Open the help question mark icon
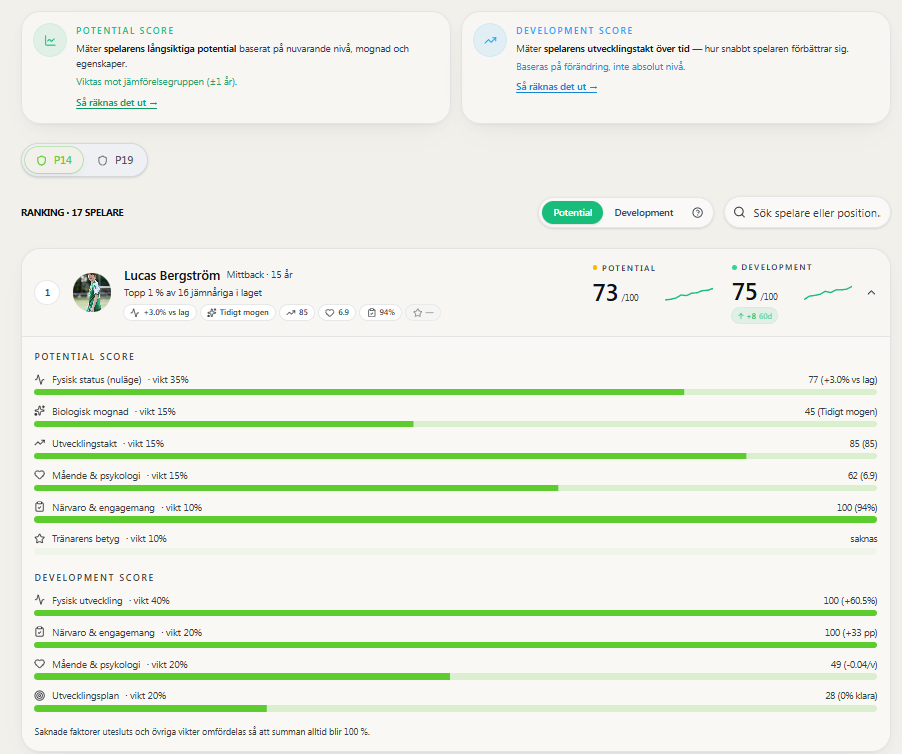Screen dimensions: 902x754 point(697,213)
